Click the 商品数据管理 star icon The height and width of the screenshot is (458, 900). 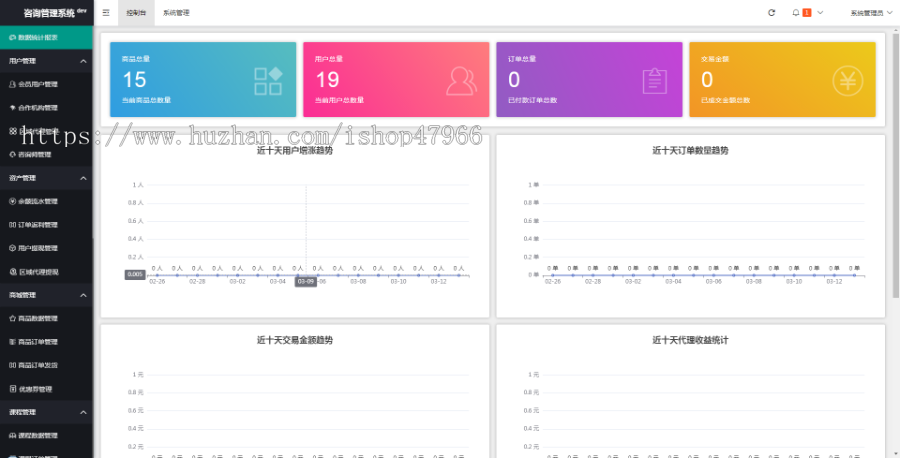coord(13,319)
